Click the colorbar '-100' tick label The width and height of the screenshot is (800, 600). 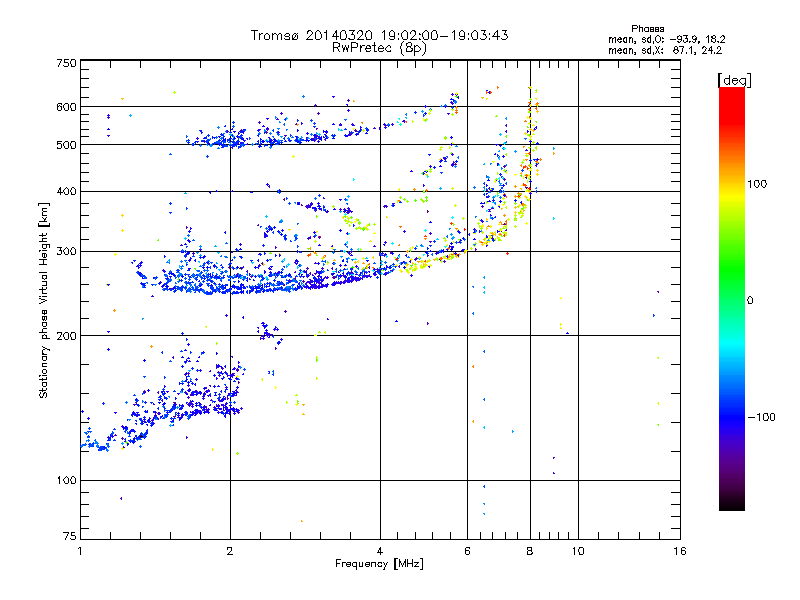(761, 417)
